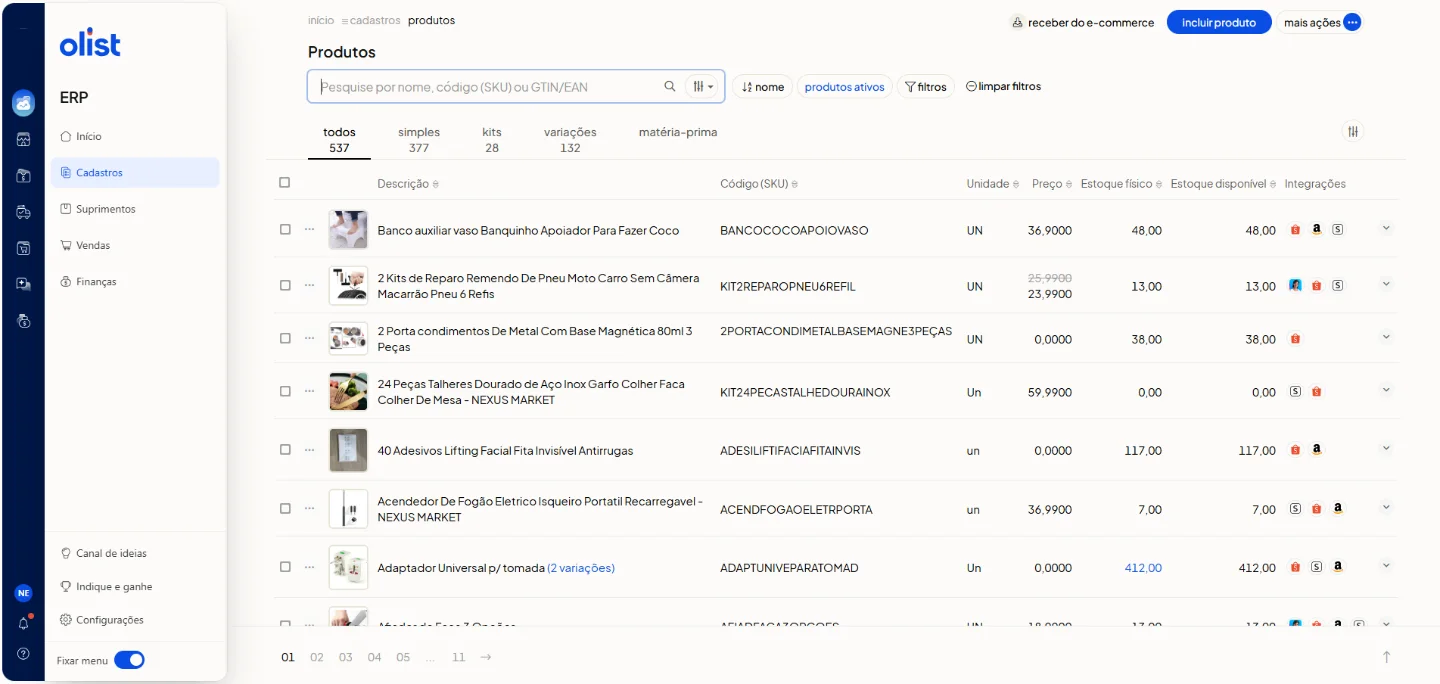Click Shopee icon in 2 Porta condimentos row

(x=1295, y=339)
